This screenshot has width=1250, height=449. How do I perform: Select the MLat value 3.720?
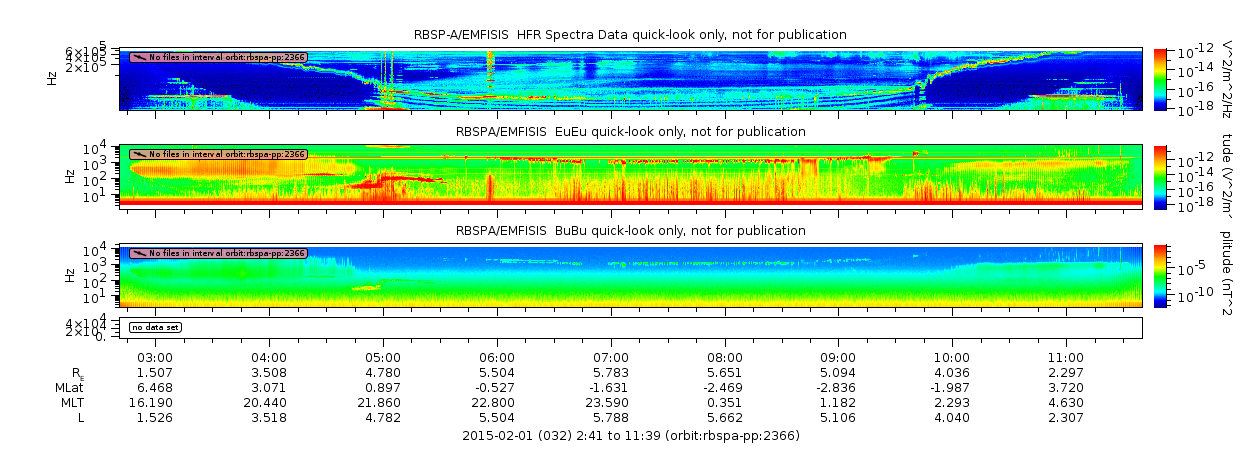pyautogui.click(x=1066, y=387)
